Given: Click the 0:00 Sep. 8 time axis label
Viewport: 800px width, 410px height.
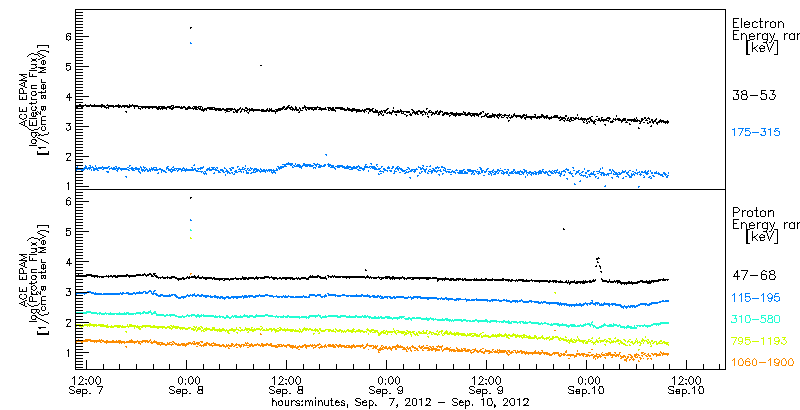Looking at the screenshot, I should 186,386.
